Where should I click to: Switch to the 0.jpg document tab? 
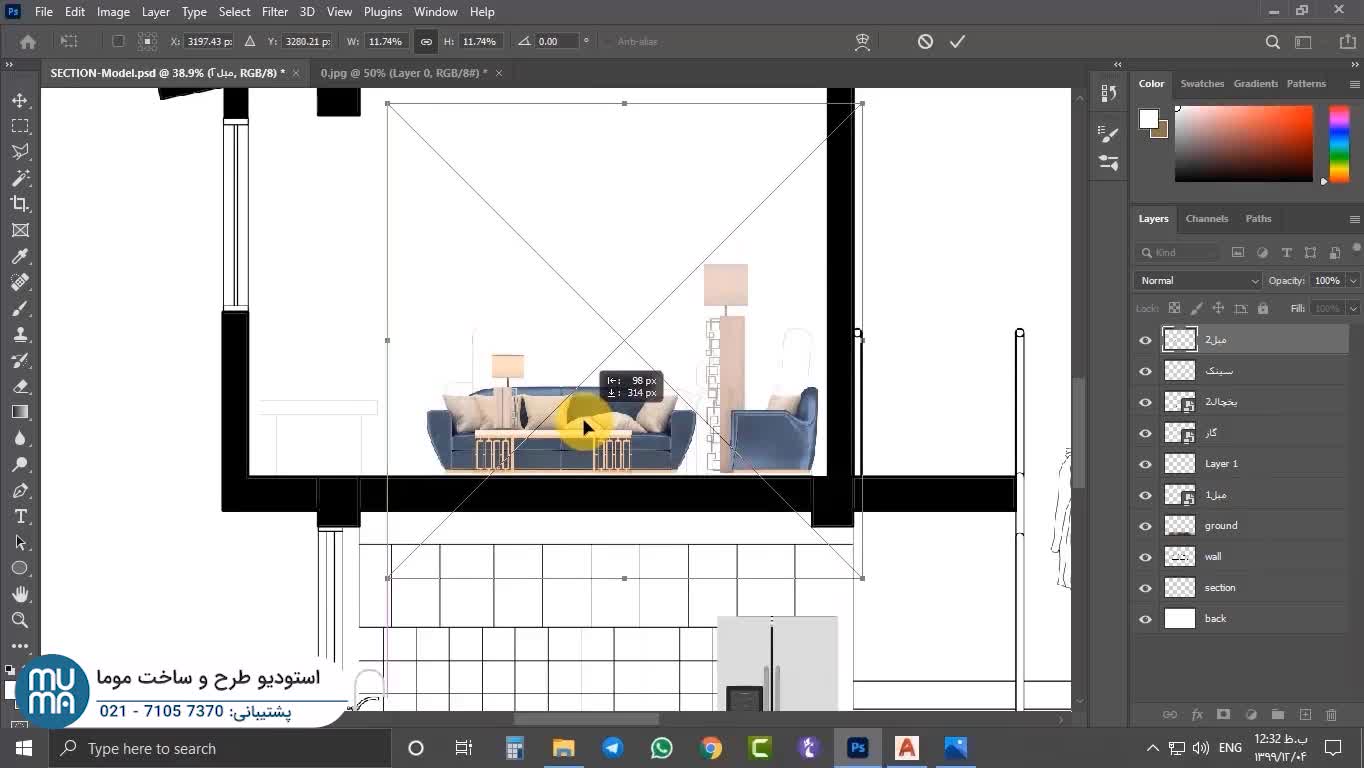click(x=403, y=73)
